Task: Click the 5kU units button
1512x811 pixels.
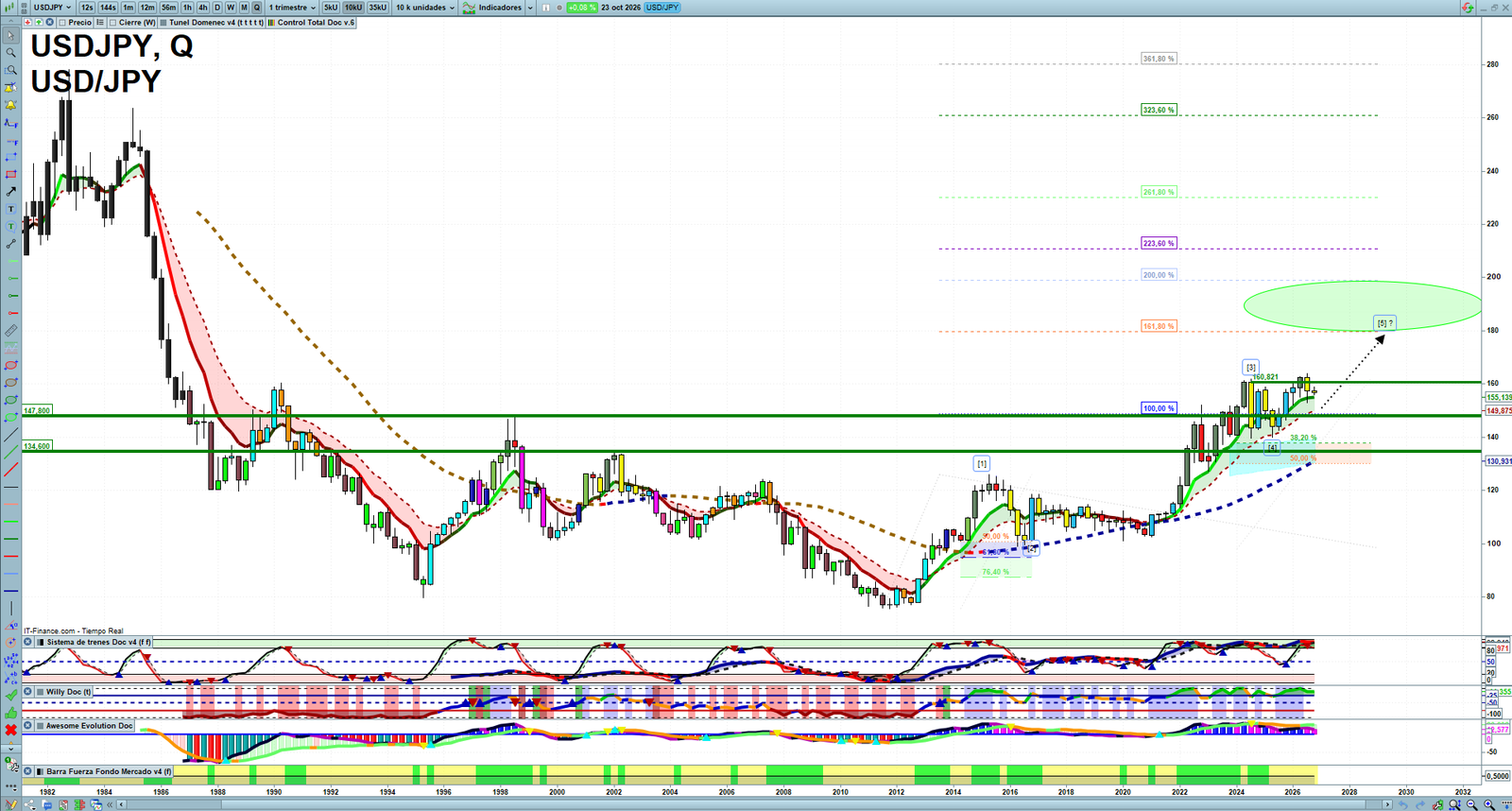Action: pyautogui.click(x=331, y=8)
